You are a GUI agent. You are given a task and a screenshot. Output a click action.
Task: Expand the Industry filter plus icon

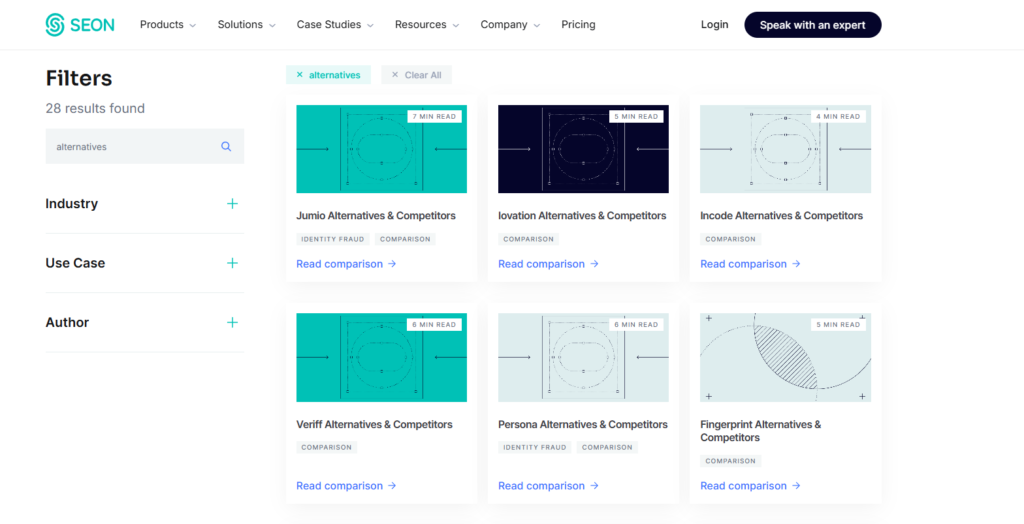point(232,204)
